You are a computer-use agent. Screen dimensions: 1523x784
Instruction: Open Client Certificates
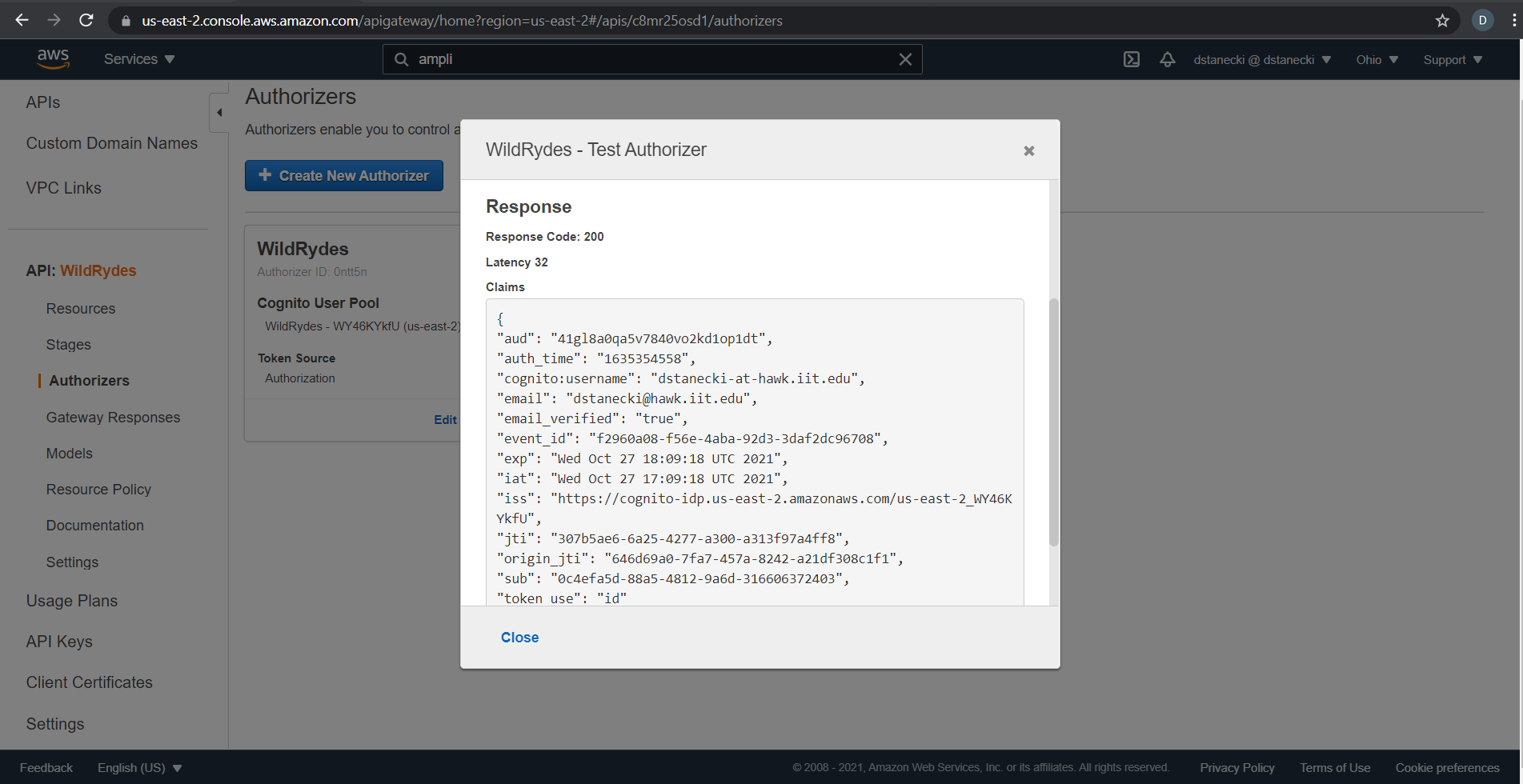(x=89, y=682)
